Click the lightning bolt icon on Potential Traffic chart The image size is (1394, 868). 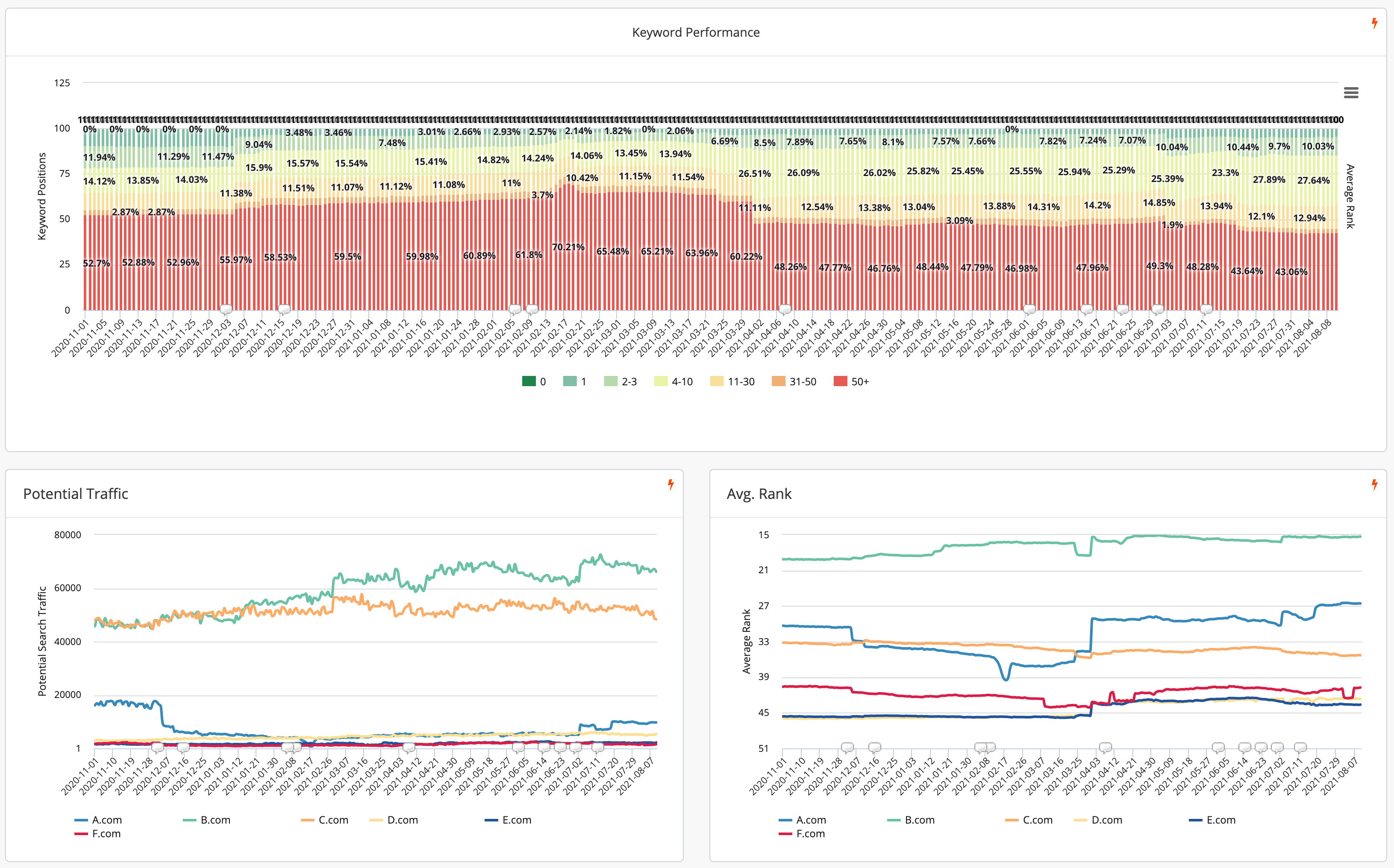click(x=671, y=484)
